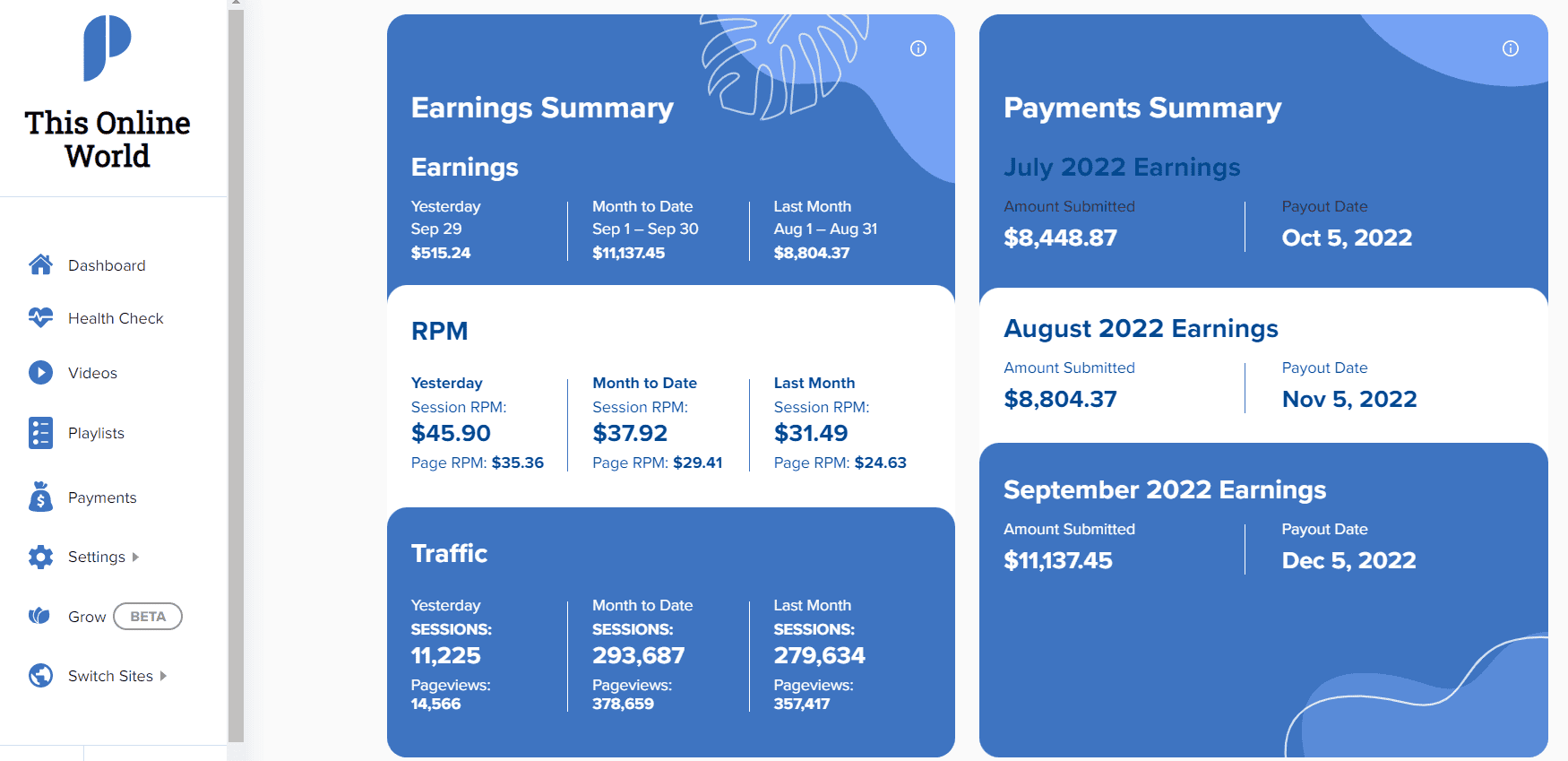The width and height of the screenshot is (1568, 761).
Task: Click the Settings gear icon
Action: click(x=40, y=557)
